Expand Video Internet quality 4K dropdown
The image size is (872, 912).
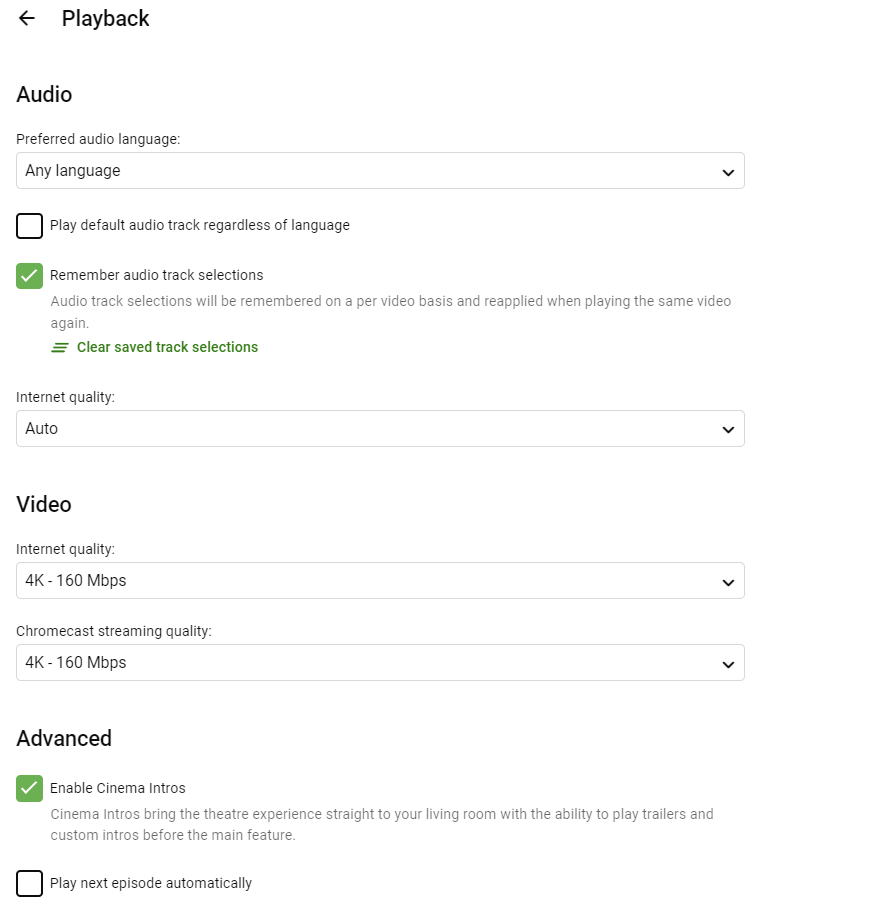click(x=380, y=581)
